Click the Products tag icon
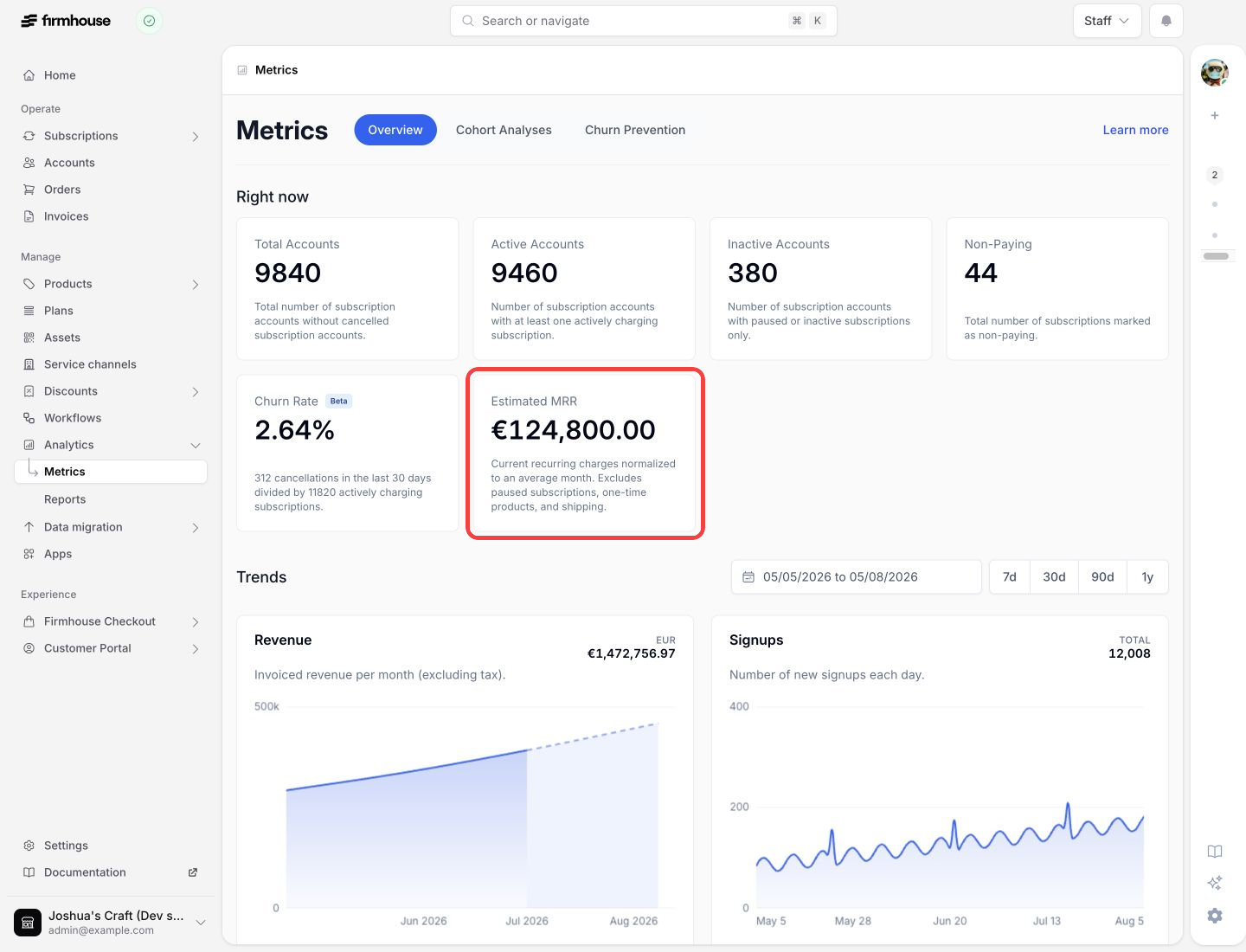 click(x=29, y=284)
